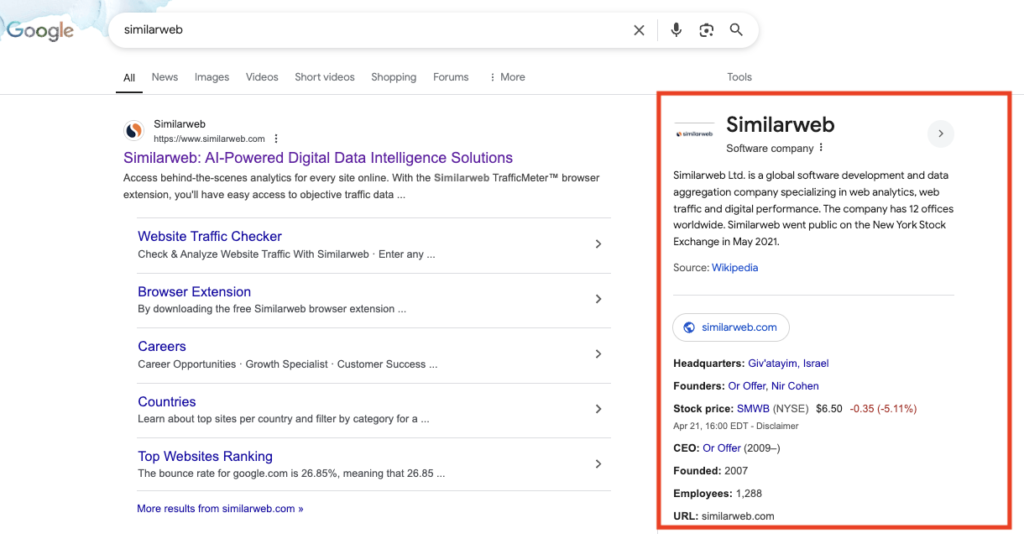The width and height of the screenshot is (1024, 534).
Task: Clear the search box with X
Action: tap(639, 30)
